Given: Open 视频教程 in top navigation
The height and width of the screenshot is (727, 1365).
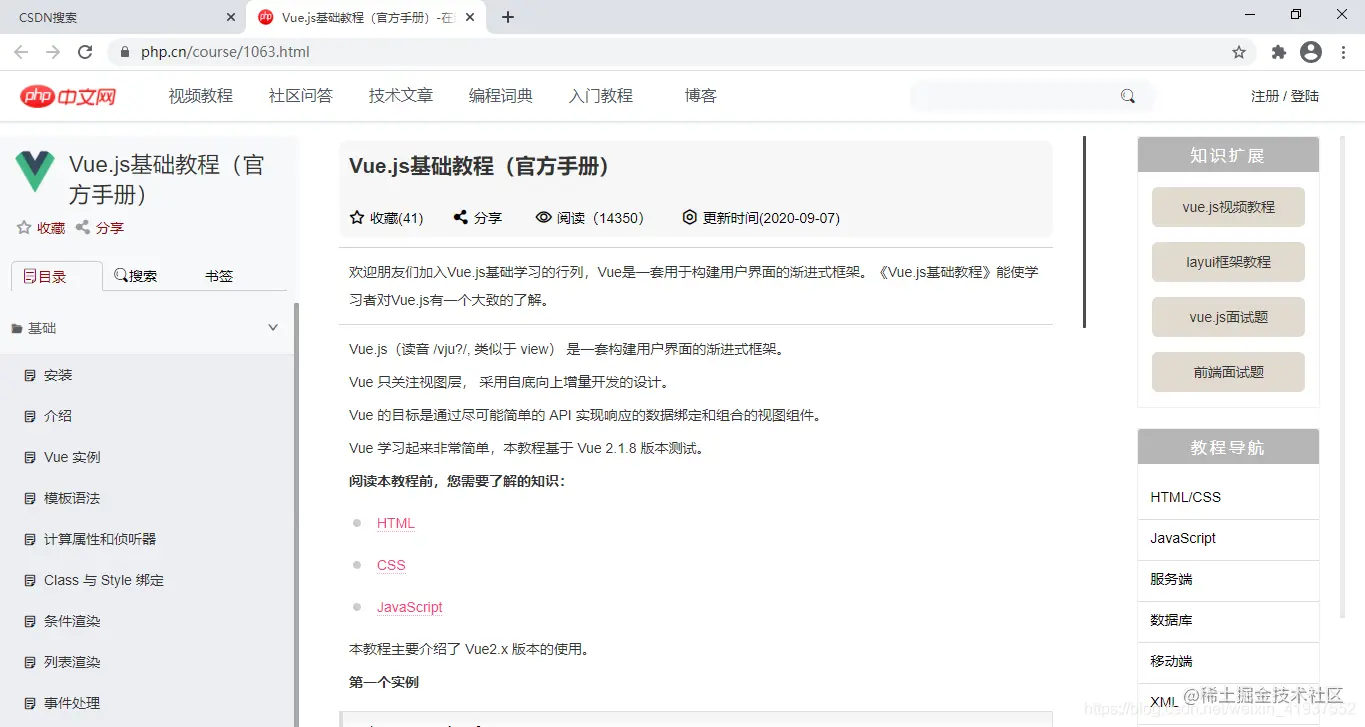Looking at the screenshot, I should pyautogui.click(x=201, y=96).
